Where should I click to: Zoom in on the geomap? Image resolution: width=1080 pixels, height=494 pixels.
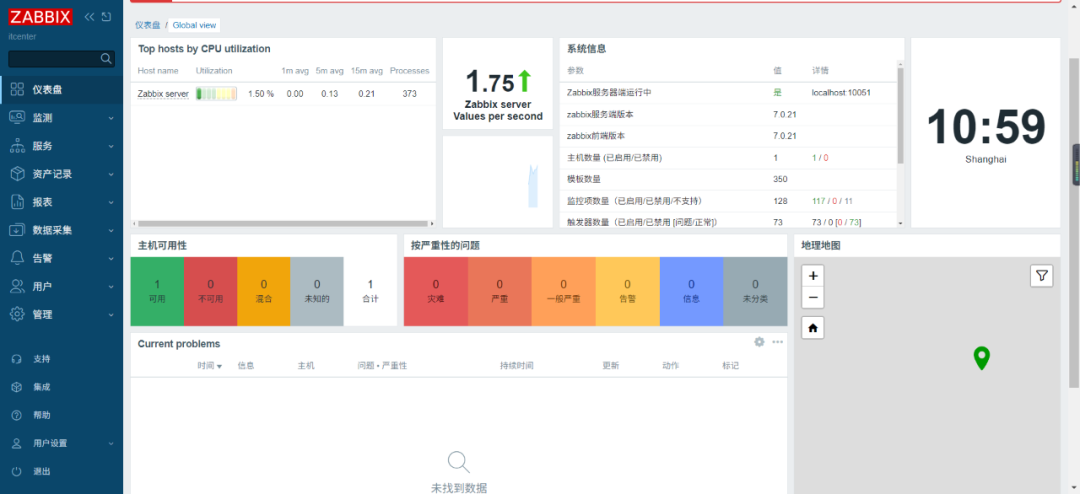point(813,276)
